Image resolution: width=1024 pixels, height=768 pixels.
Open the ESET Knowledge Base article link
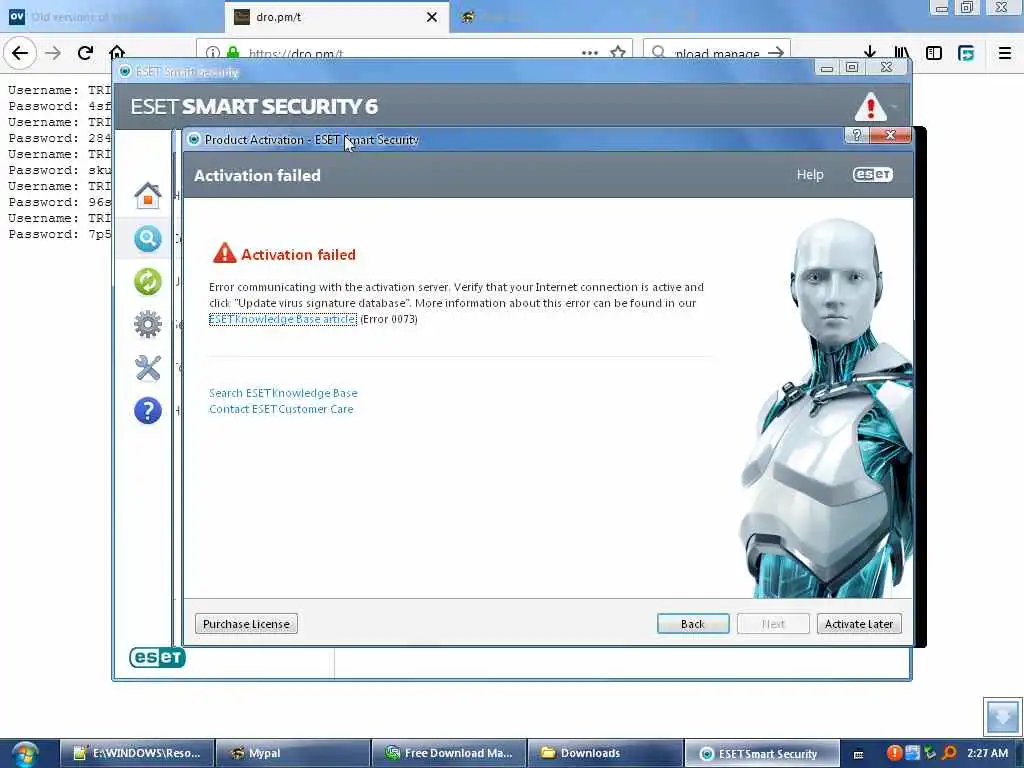[283, 319]
